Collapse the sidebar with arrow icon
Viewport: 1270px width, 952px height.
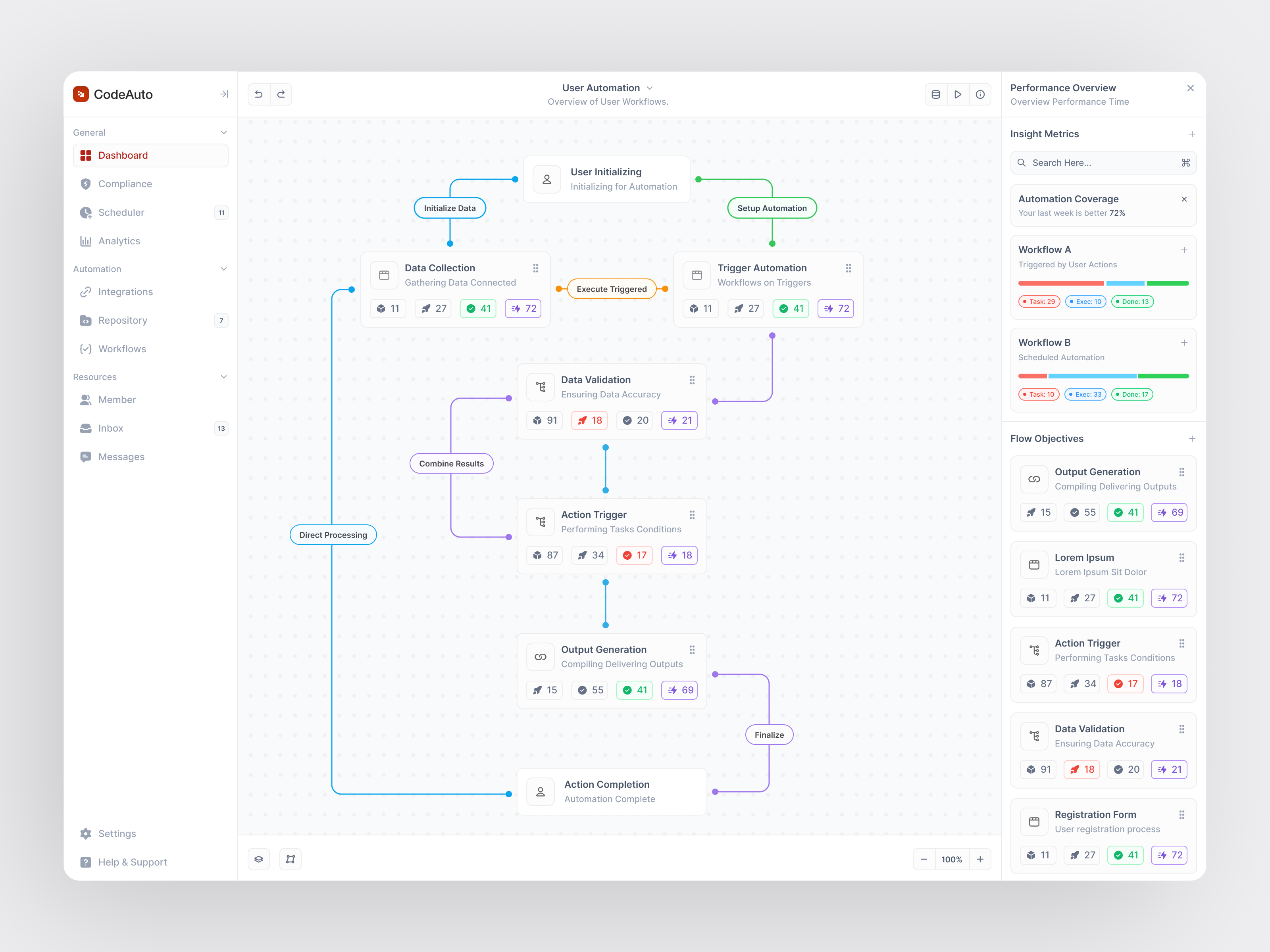(x=223, y=94)
